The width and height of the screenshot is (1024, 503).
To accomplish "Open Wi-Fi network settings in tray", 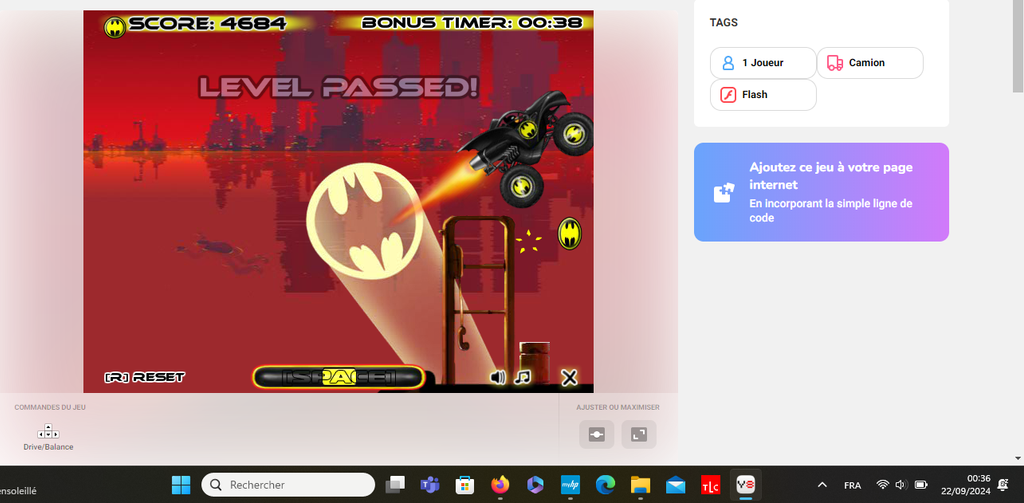I will coord(883,485).
